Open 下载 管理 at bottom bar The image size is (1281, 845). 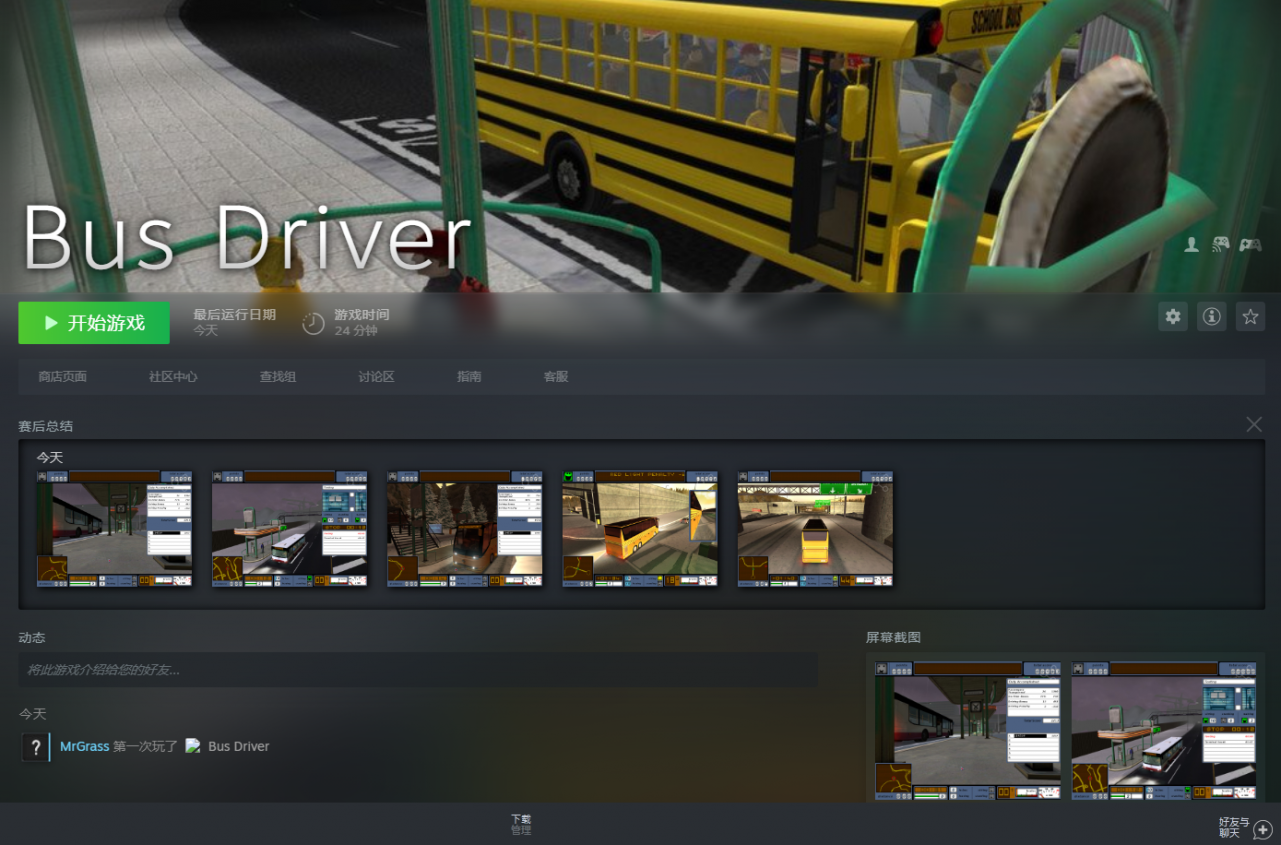coord(521,824)
